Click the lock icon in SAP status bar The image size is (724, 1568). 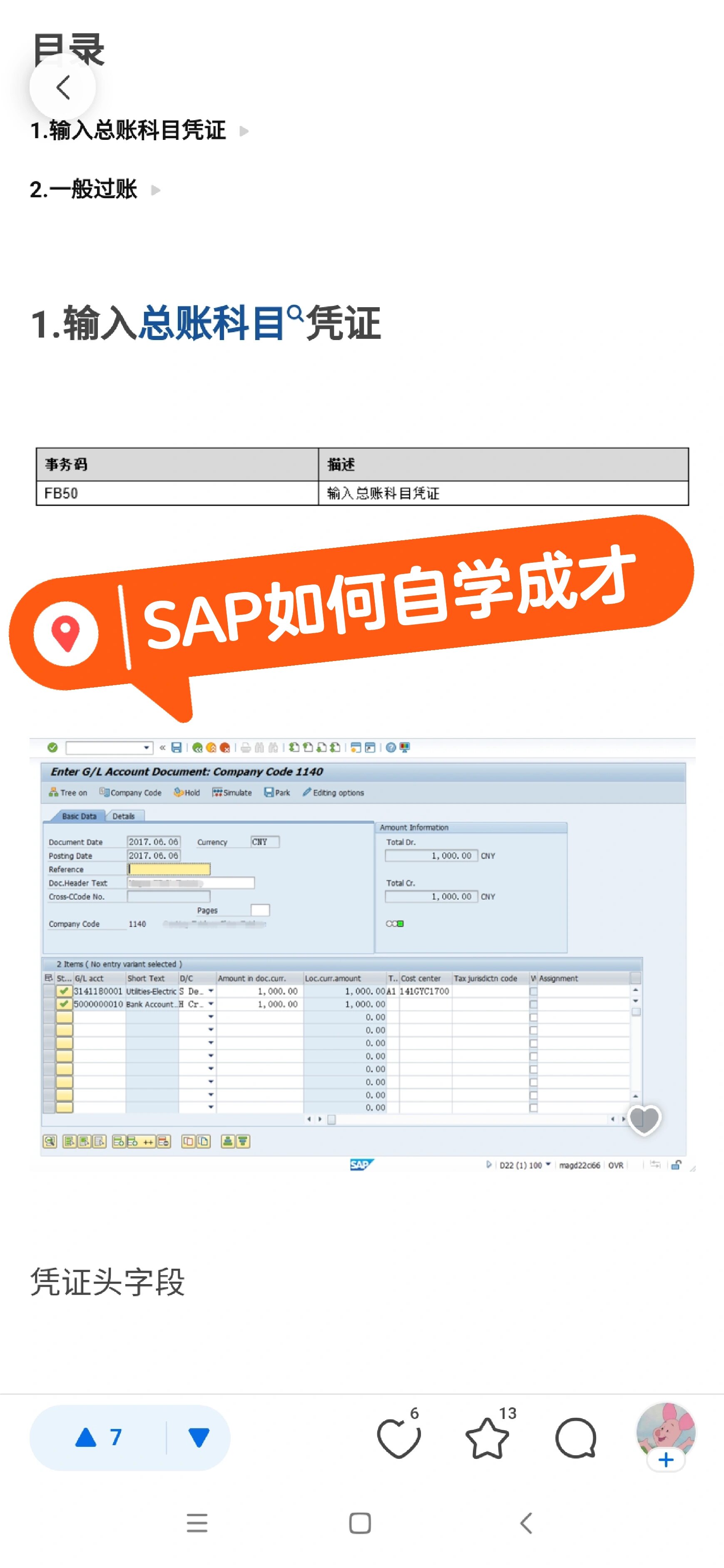676,1165
